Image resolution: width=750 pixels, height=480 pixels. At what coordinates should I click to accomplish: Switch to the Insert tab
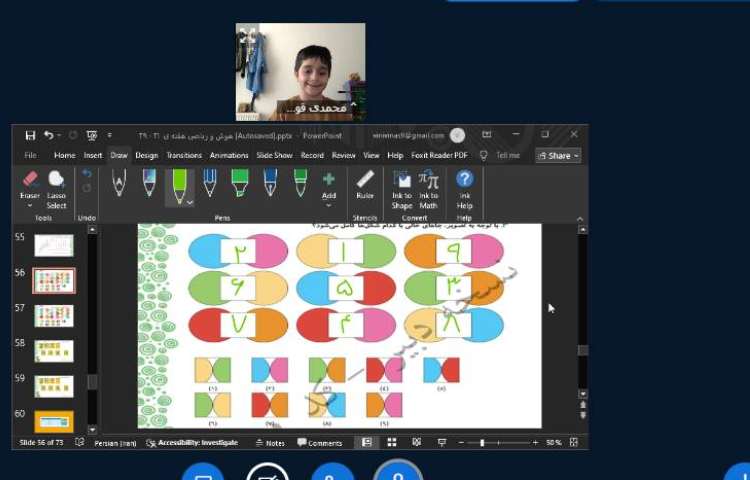[x=93, y=155]
